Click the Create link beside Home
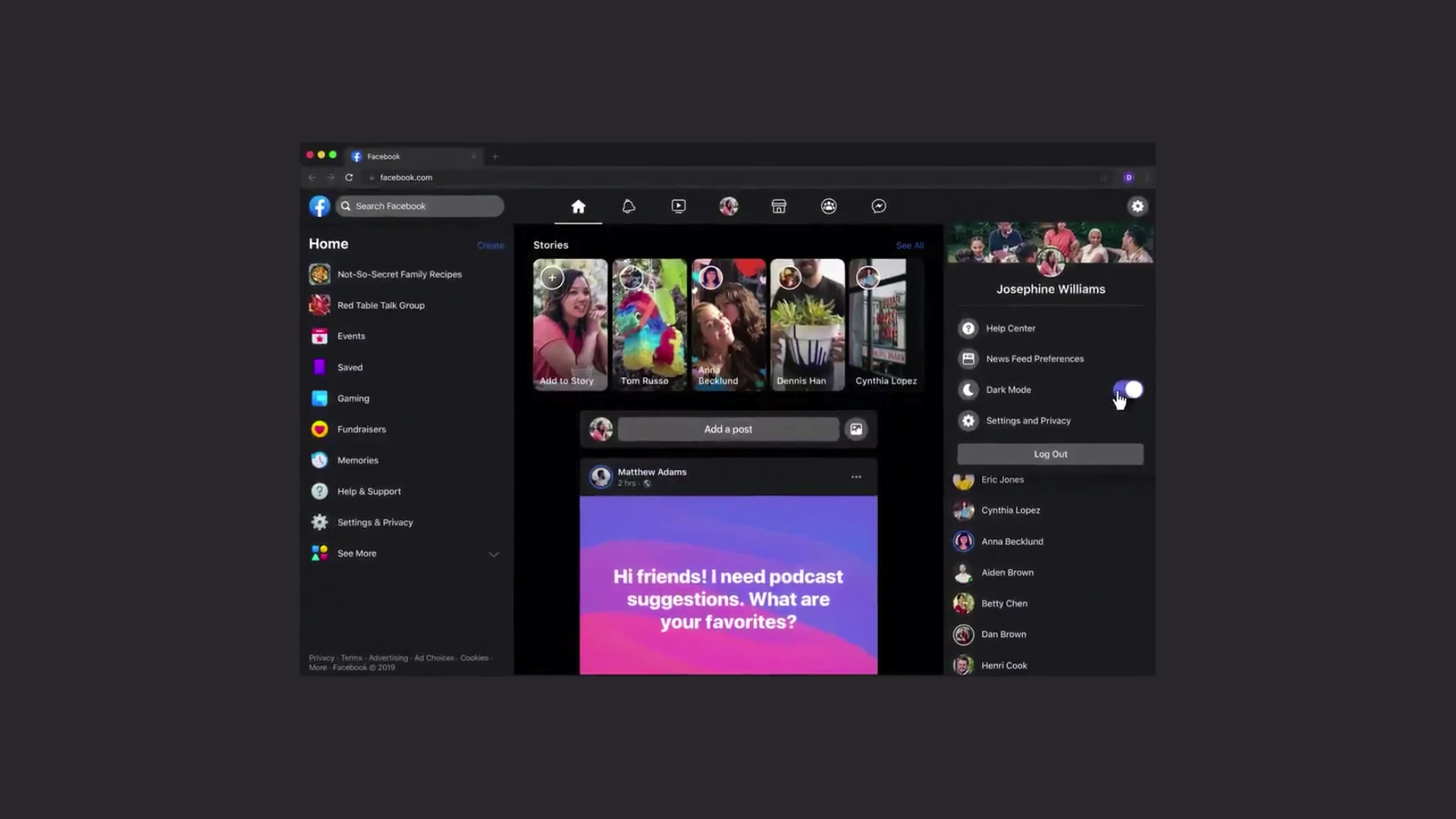 tap(490, 246)
